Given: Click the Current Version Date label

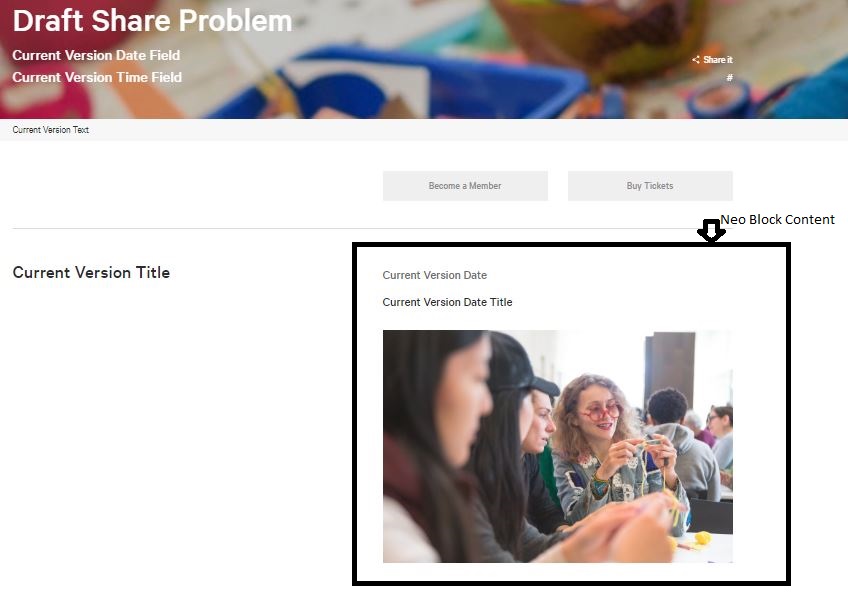Looking at the screenshot, I should pyautogui.click(x=434, y=275).
